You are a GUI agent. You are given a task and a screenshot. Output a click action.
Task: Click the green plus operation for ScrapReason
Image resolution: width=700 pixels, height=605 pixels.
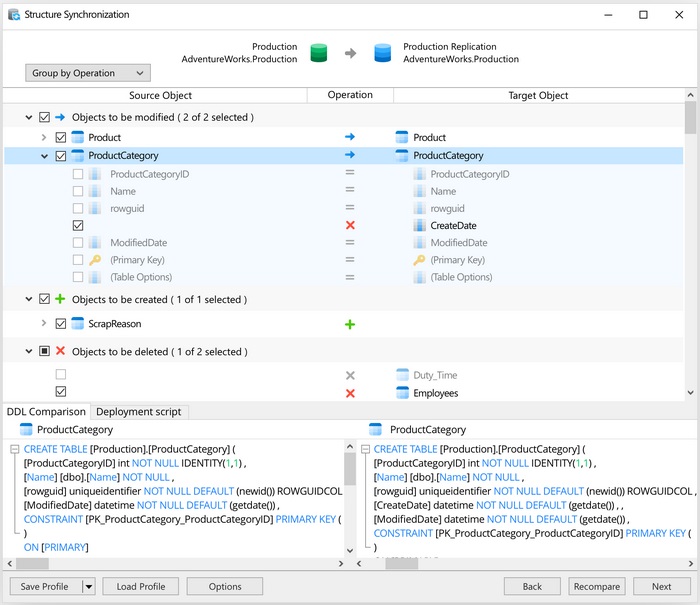(350, 324)
